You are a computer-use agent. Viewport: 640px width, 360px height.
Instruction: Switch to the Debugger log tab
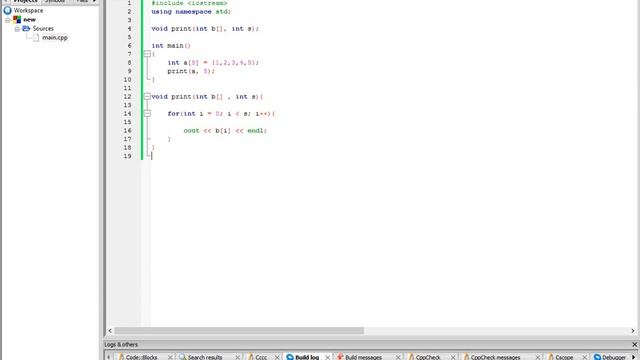click(614, 357)
